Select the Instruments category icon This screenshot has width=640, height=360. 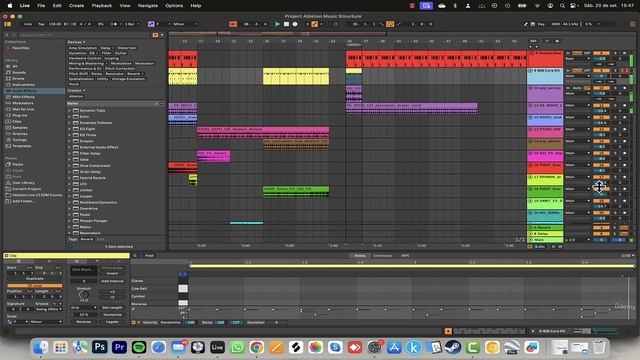click(x=8, y=84)
